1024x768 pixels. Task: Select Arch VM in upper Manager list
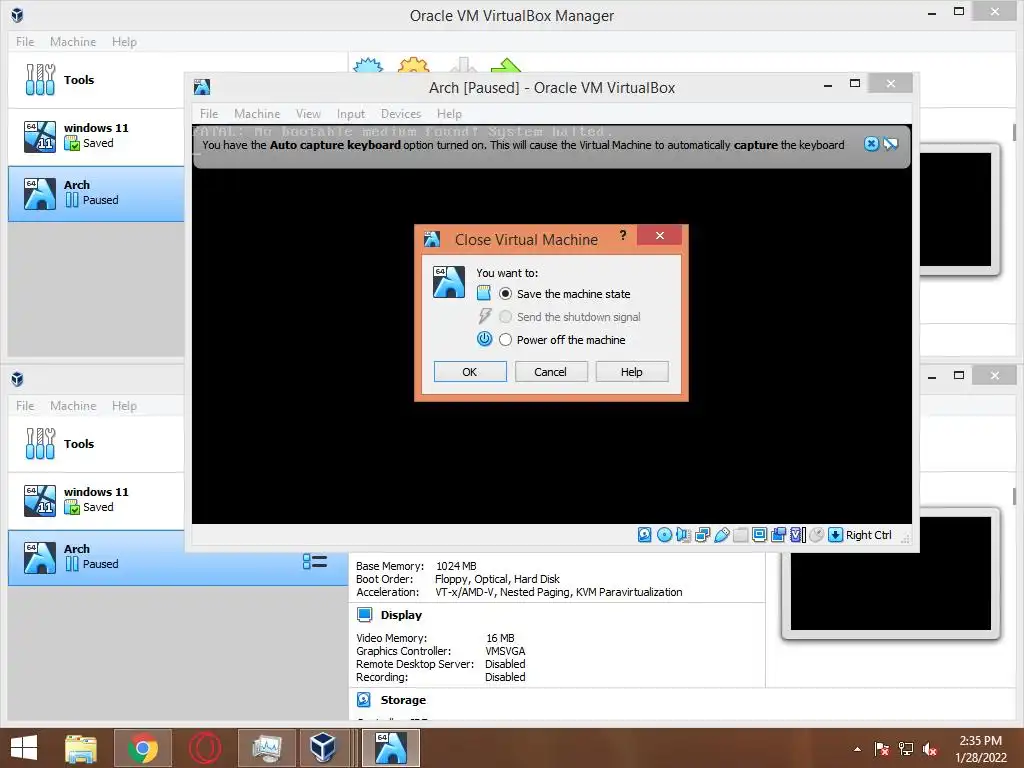coord(96,193)
